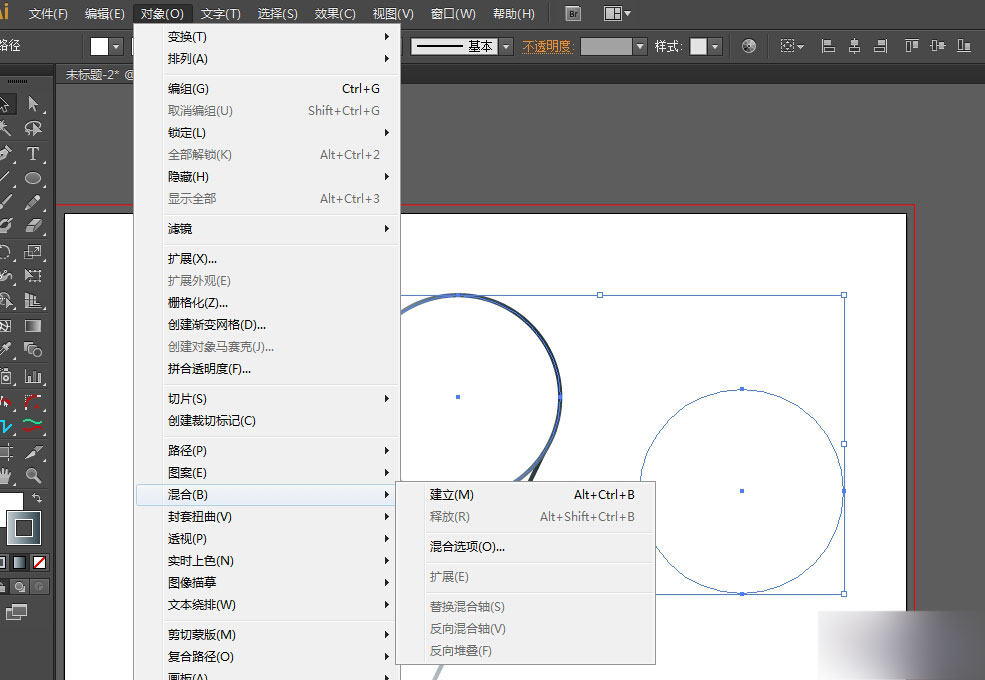Swap fill and stroke colors

point(37,498)
